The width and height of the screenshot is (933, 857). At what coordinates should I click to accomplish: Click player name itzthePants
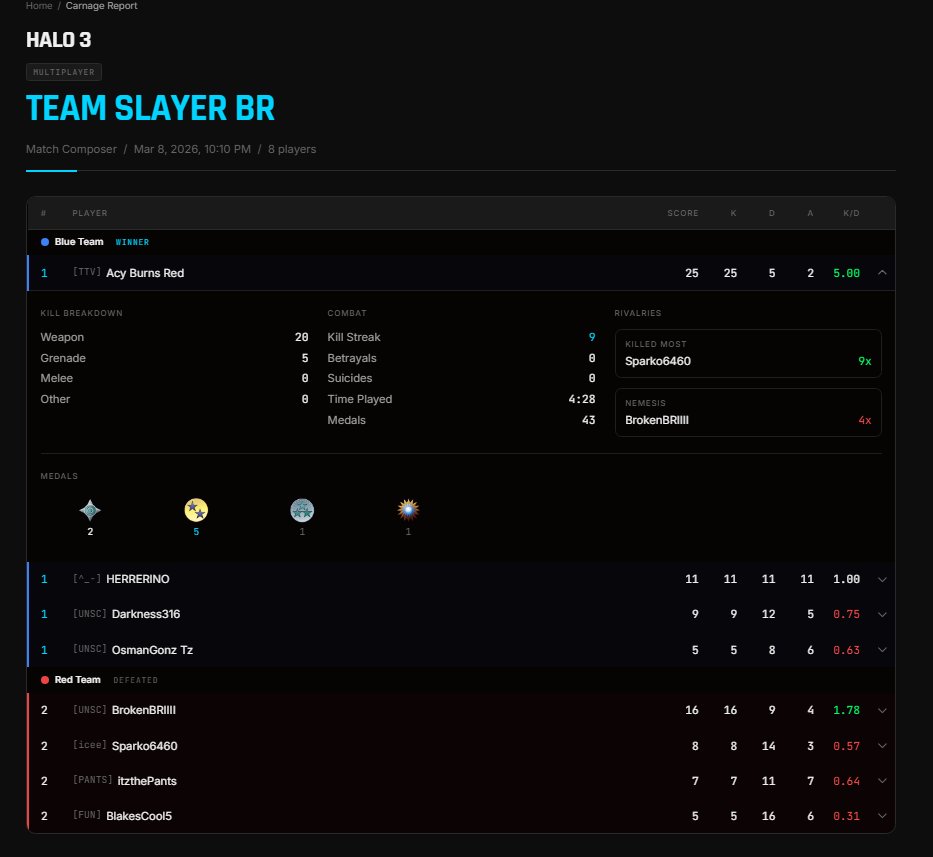pyautogui.click(x=147, y=781)
